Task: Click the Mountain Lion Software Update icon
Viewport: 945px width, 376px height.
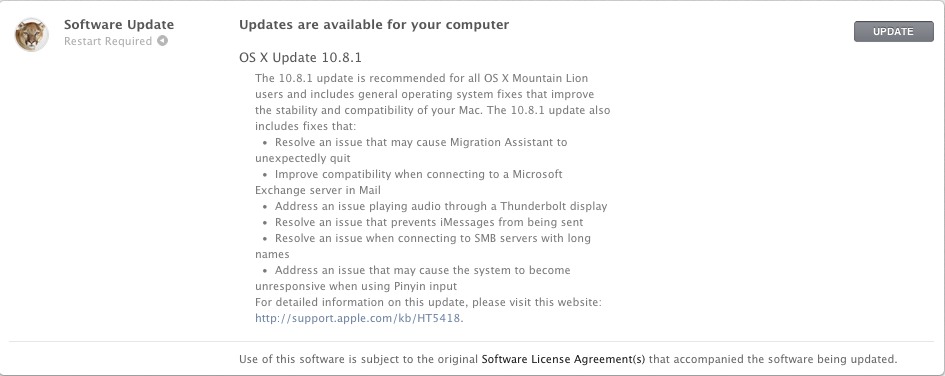Action: (x=32, y=34)
